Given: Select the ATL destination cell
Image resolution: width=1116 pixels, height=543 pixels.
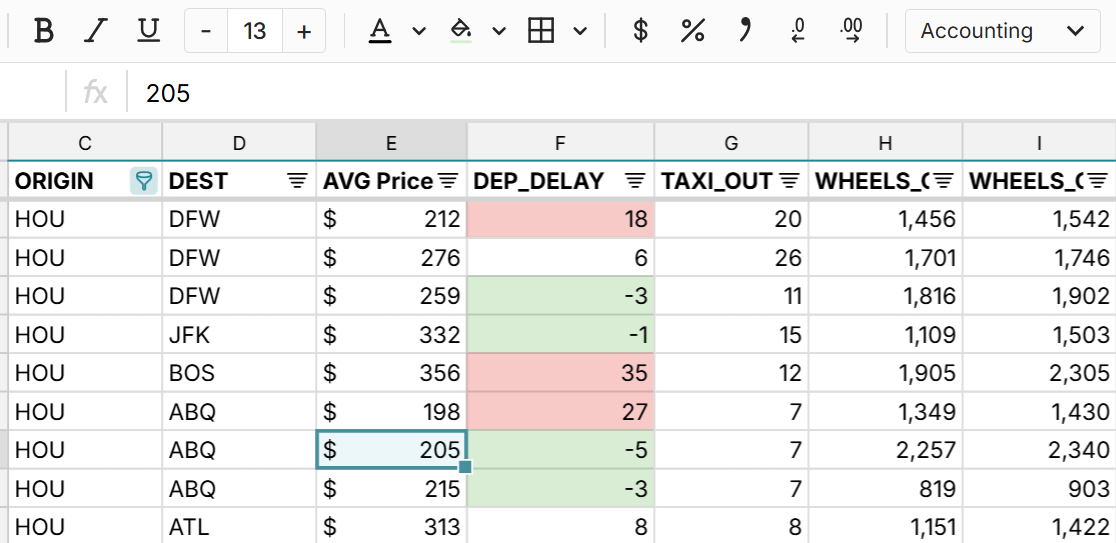Looking at the screenshot, I should 239,527.
